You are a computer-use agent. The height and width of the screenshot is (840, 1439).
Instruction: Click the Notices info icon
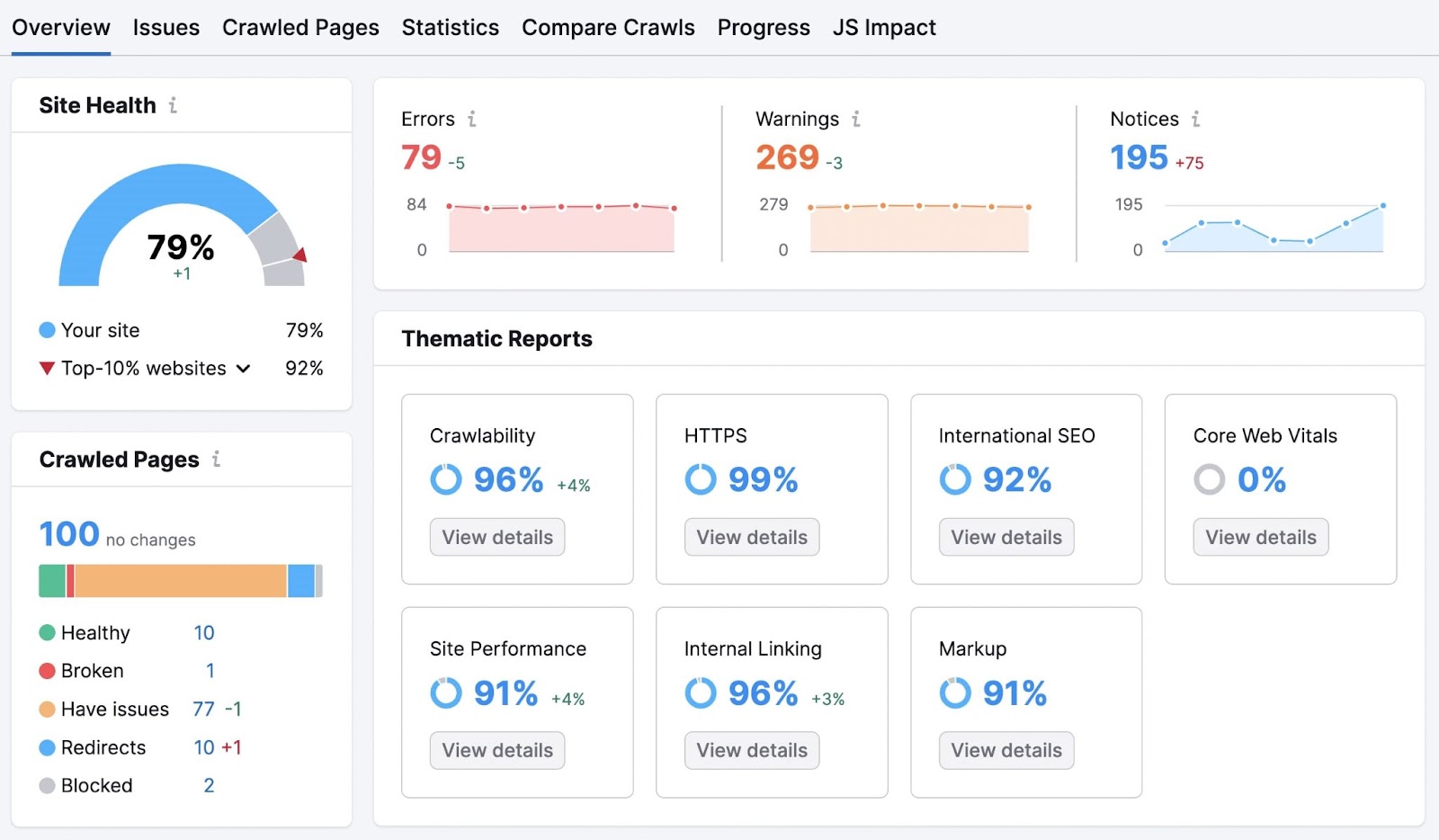click(1195, 119)
